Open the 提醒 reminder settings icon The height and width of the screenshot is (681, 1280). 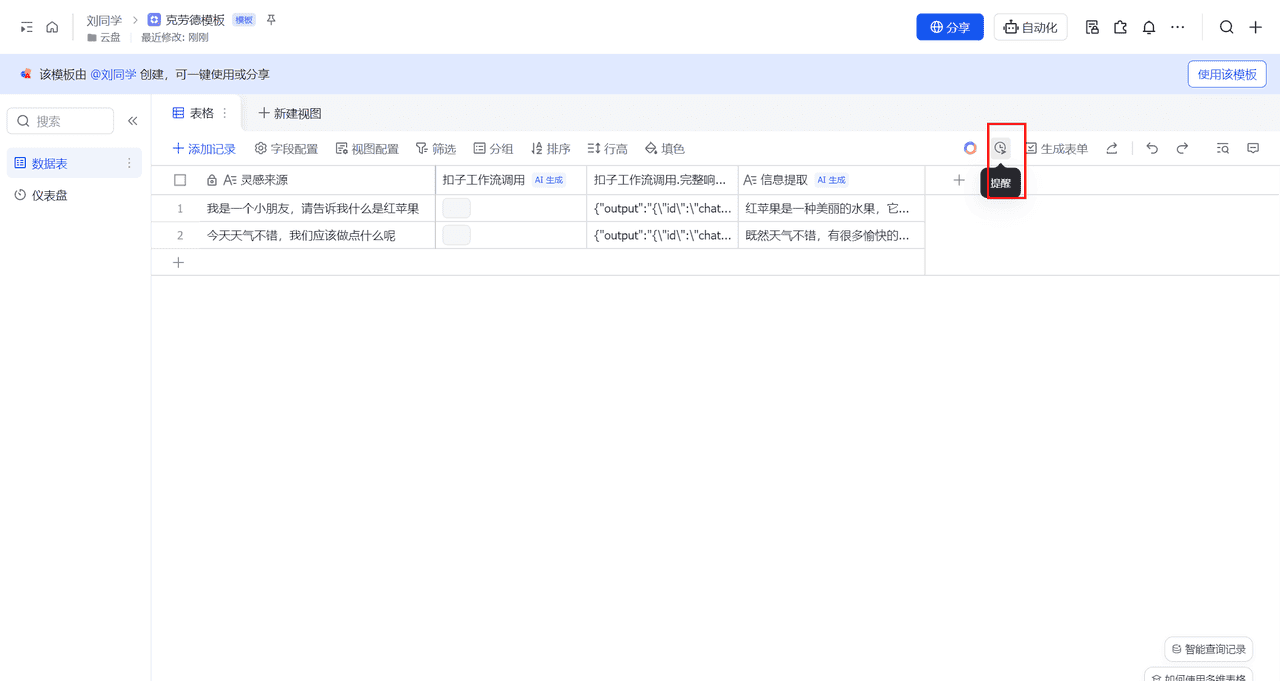[1000, 147]
